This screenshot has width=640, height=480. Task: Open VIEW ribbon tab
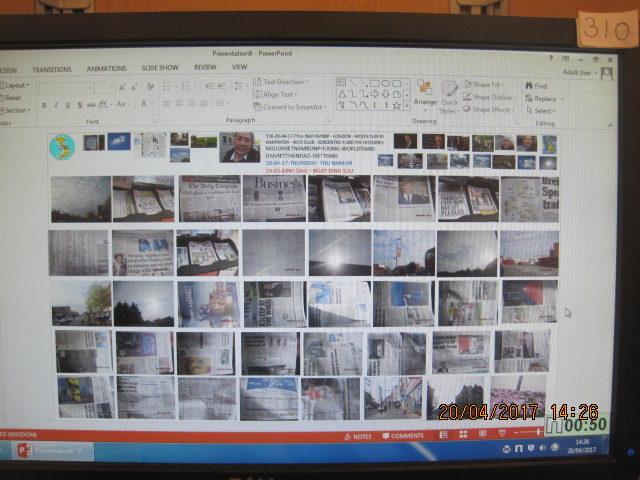pyautogui.click(x=240, y=67)
